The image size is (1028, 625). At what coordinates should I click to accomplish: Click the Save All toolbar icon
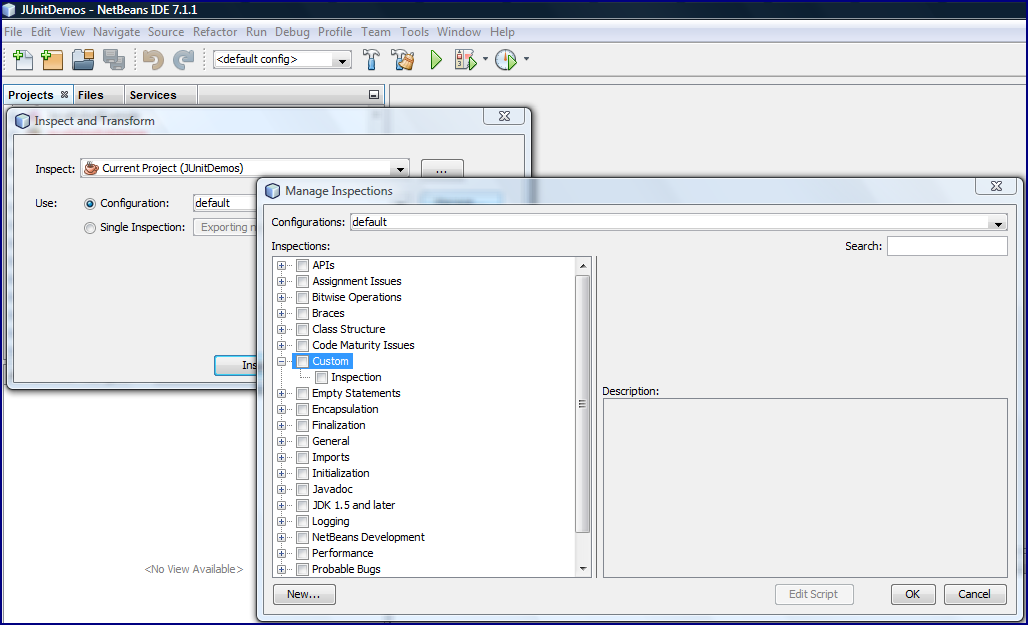point(113,60)
